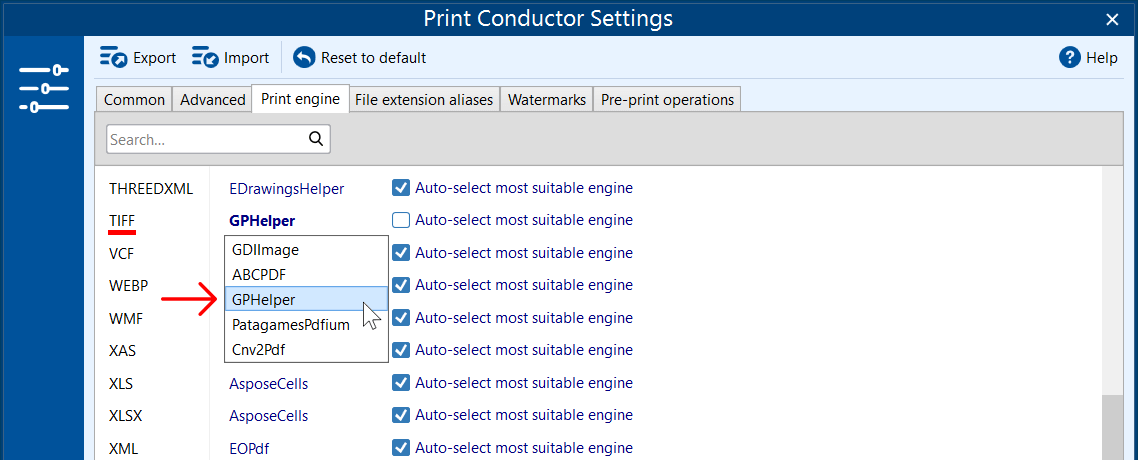The width and height of the screenshot is (1138, 460).
Task: Go to the File extension aliases tab
Action: coord(424,99)
